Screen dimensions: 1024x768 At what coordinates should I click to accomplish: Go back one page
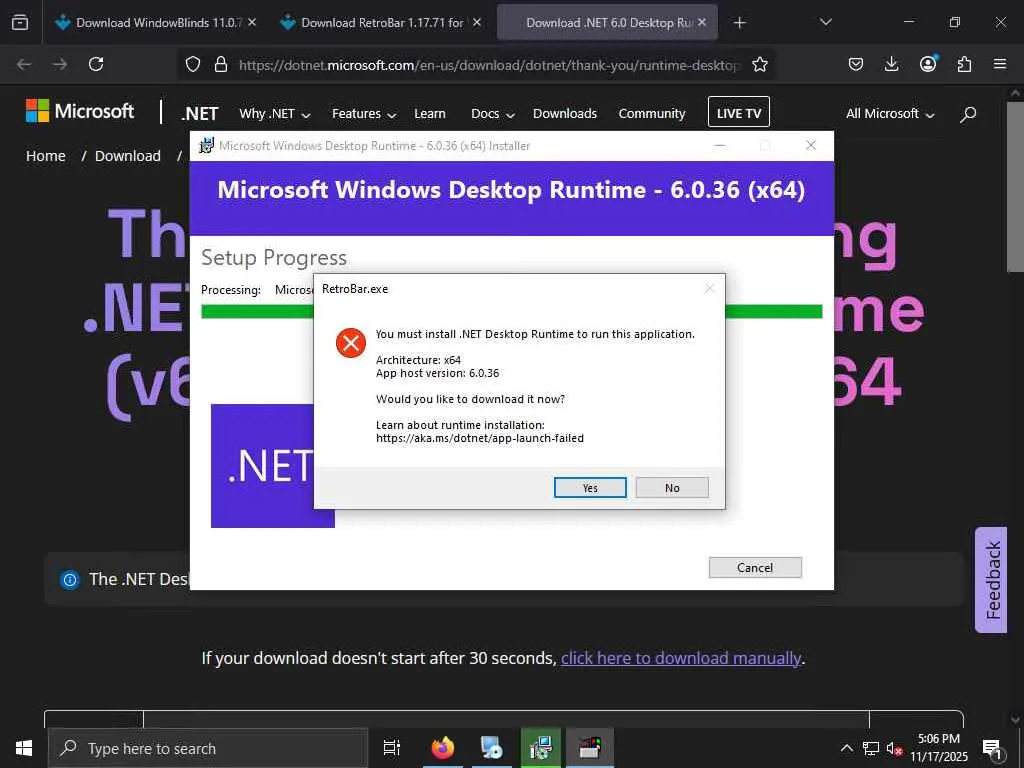24,64
